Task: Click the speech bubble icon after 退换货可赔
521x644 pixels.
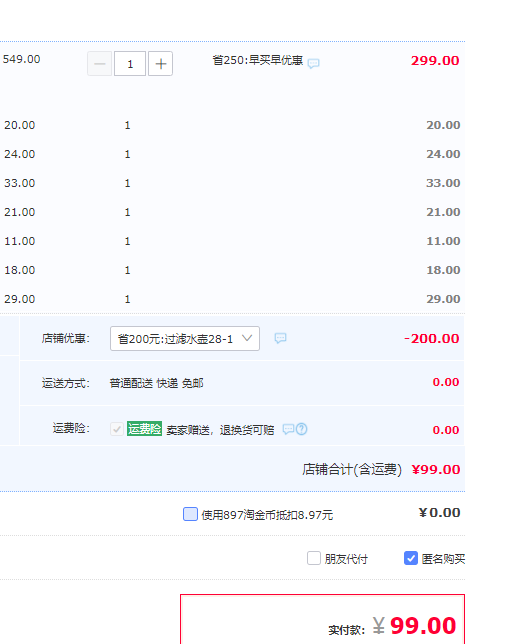Action: point(288,429)
